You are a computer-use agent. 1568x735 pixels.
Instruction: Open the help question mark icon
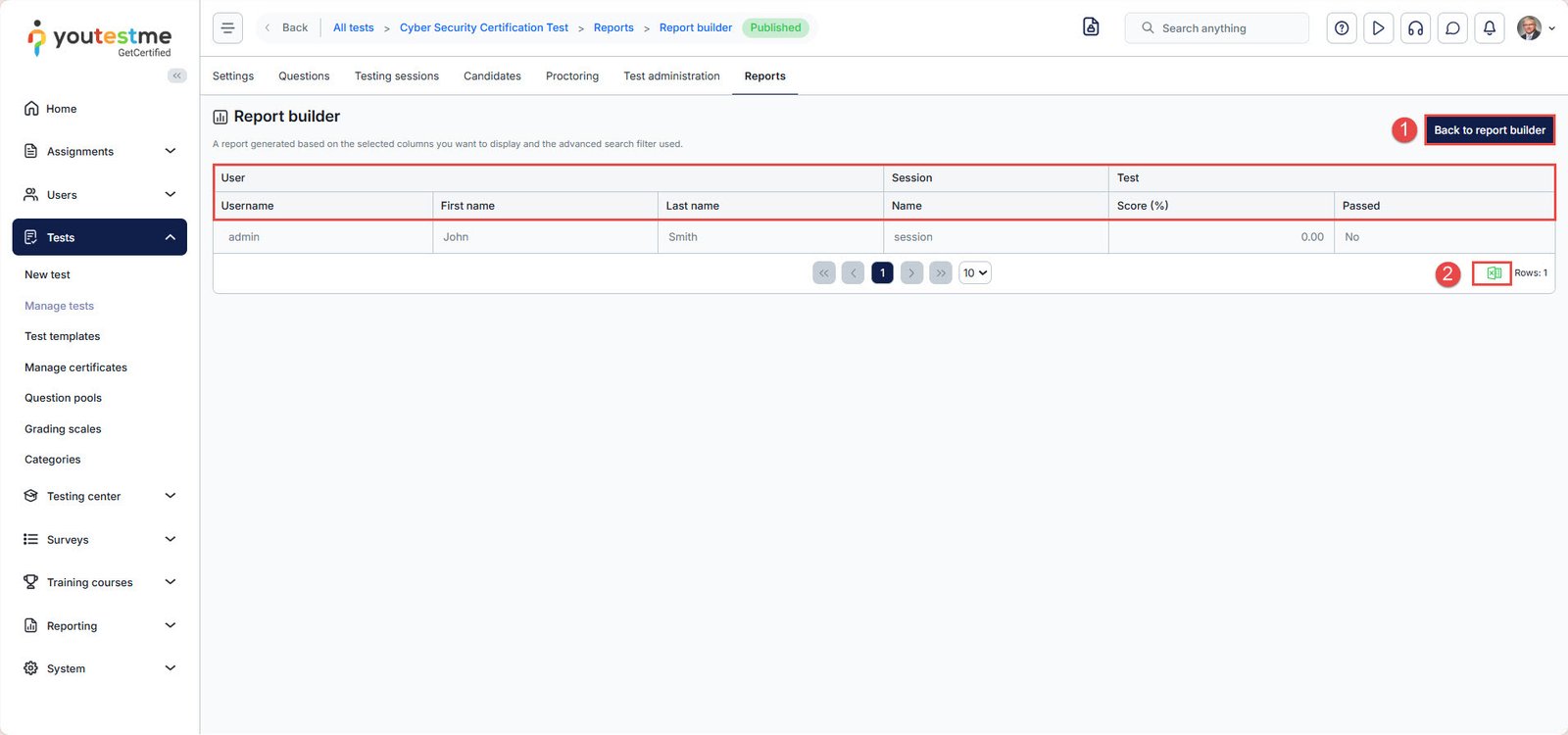click(x=1342, y=28)
